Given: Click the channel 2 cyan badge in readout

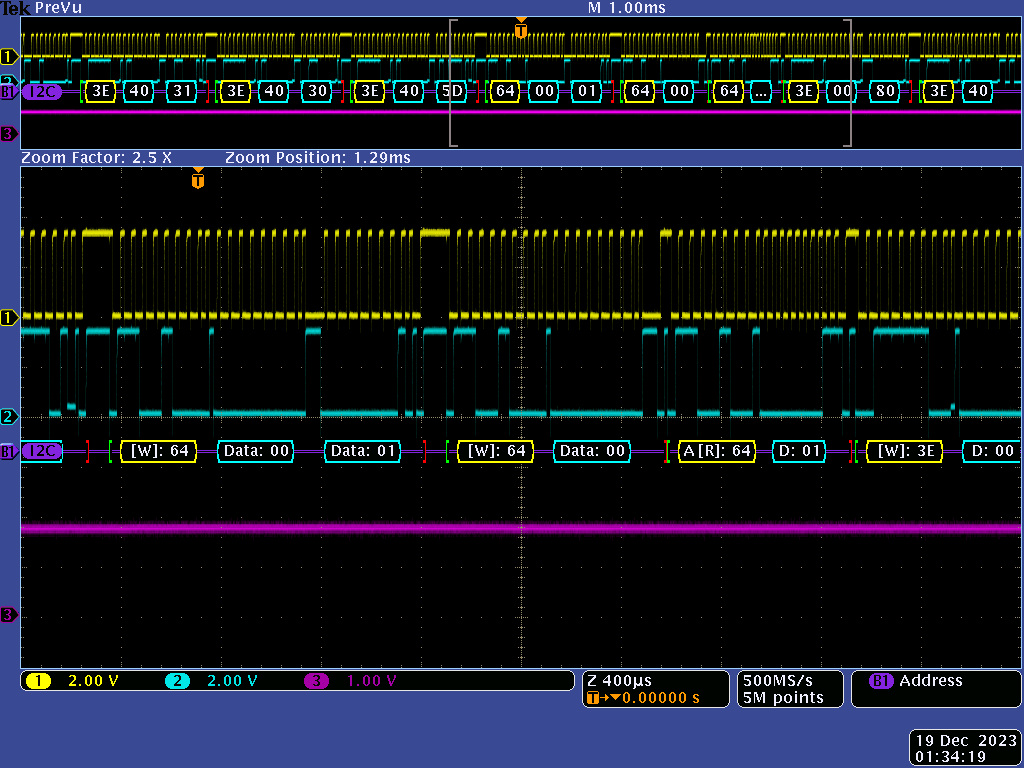Looking at the screenshot, I should 178,680.
